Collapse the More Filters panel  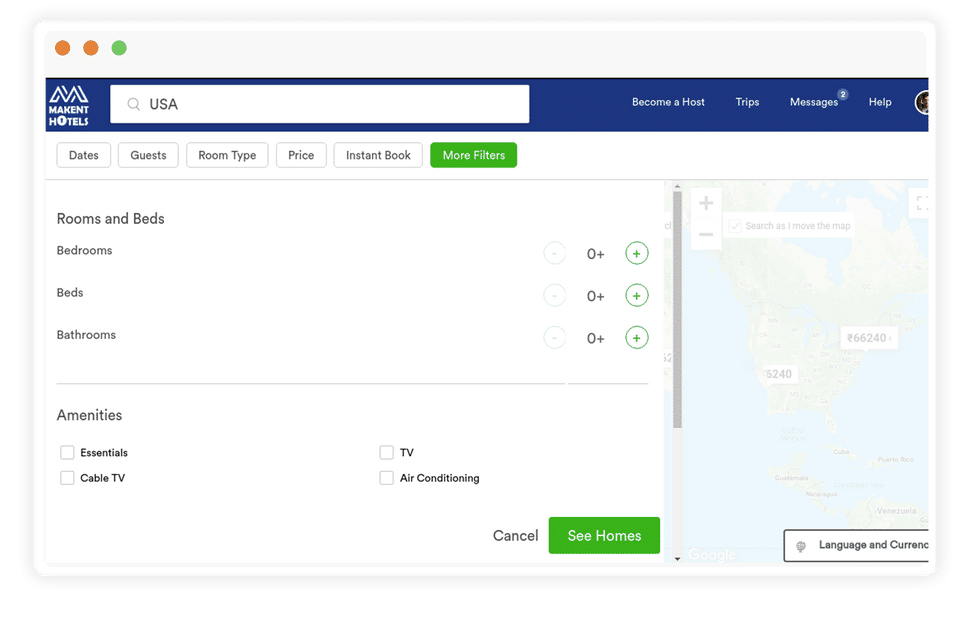tap(474, 156)
